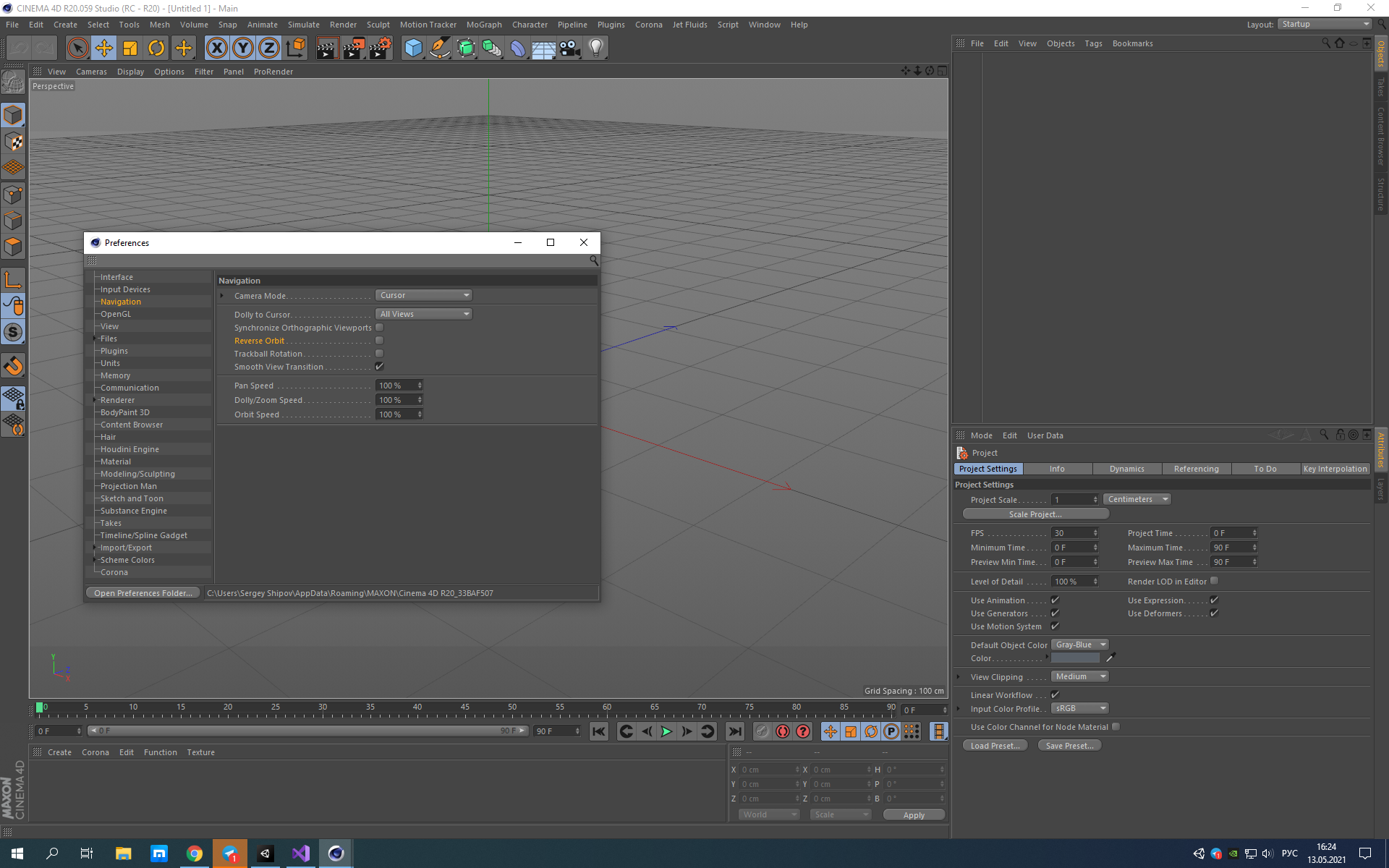The image size is (1389, 868).
Task: Expand Scheme Colors in Preferences tree
Action: coord(95,560)
